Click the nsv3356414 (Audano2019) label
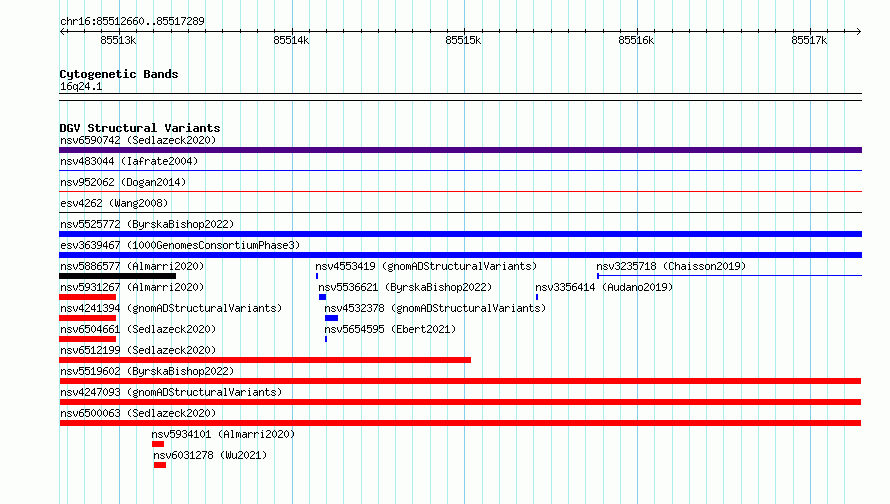 604,287
